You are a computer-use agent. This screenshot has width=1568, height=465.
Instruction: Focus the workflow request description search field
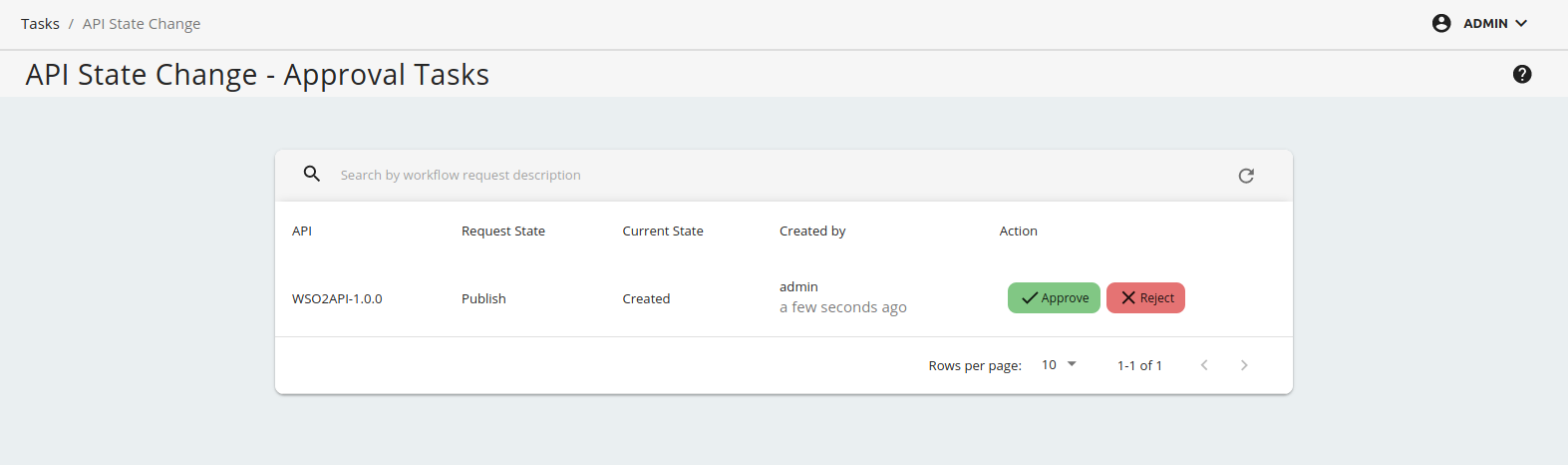coord(778,175)
